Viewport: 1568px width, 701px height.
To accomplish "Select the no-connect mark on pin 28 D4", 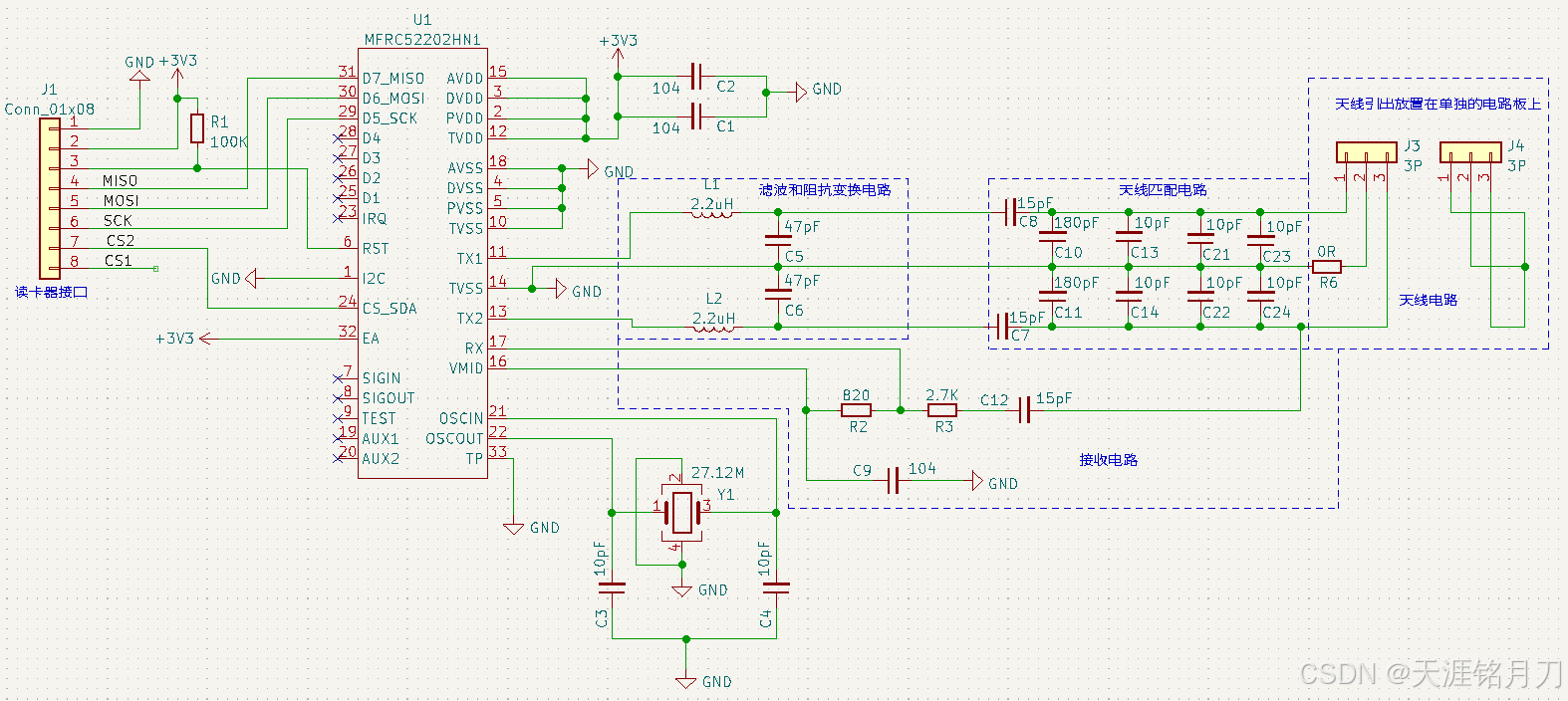I will (x=338, y=138).
